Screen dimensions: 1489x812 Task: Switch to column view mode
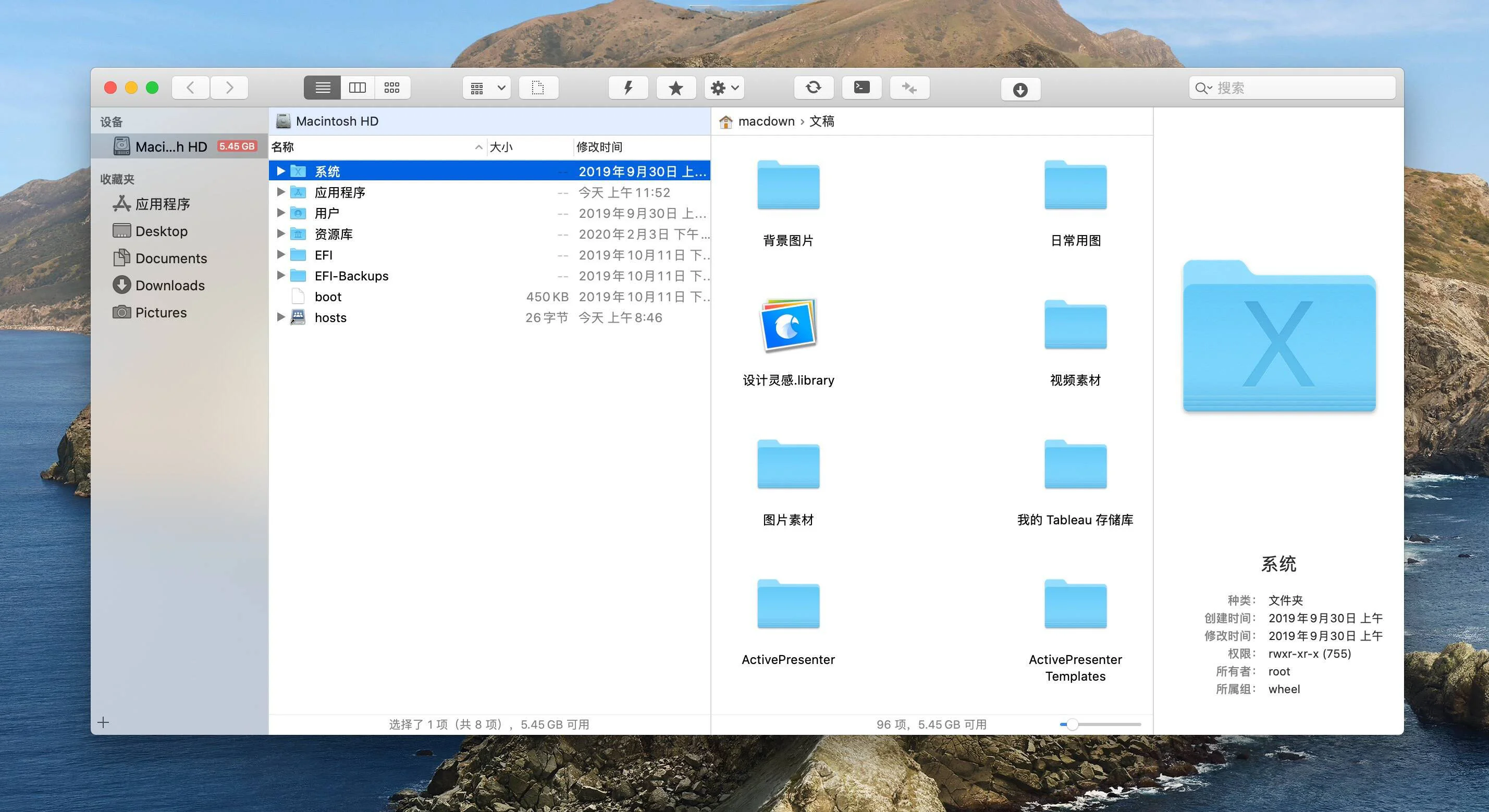[358, 87]
